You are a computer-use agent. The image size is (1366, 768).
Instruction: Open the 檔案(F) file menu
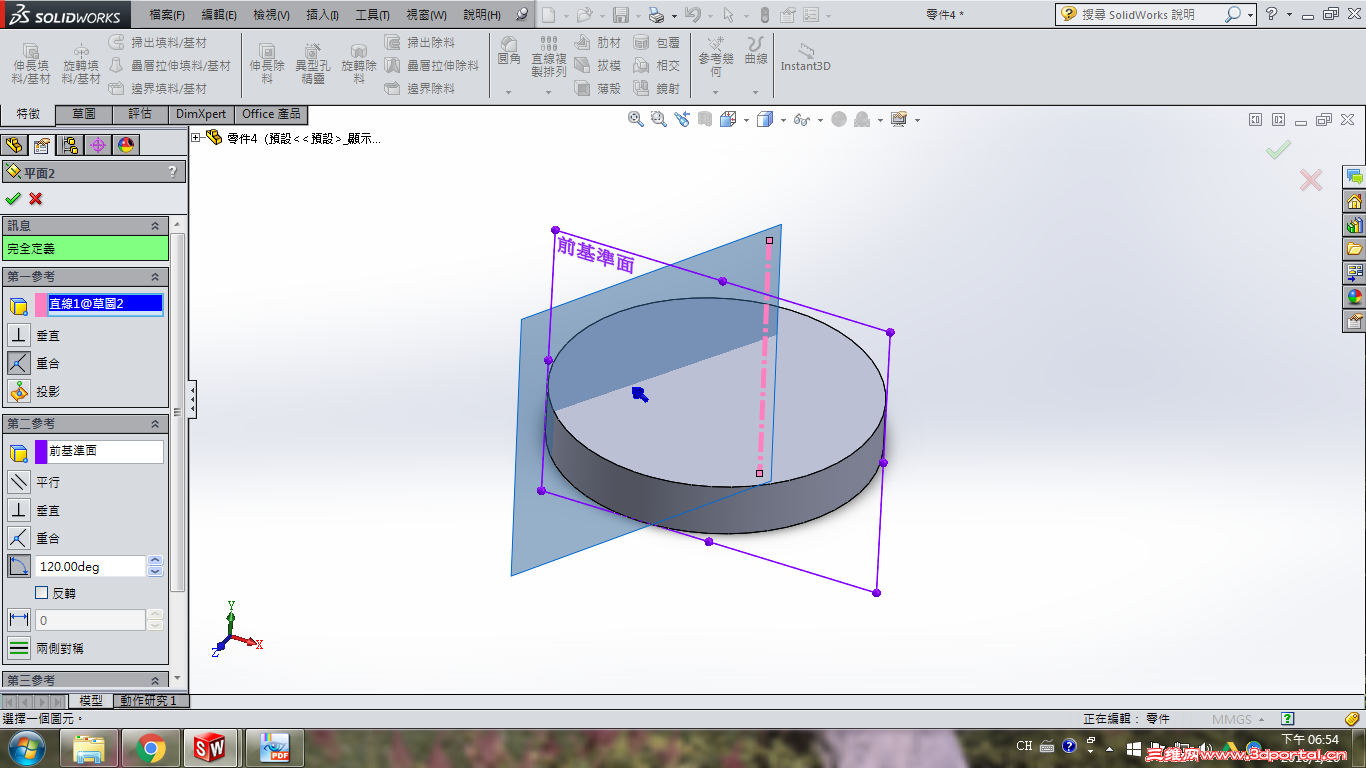click(167, 15)
